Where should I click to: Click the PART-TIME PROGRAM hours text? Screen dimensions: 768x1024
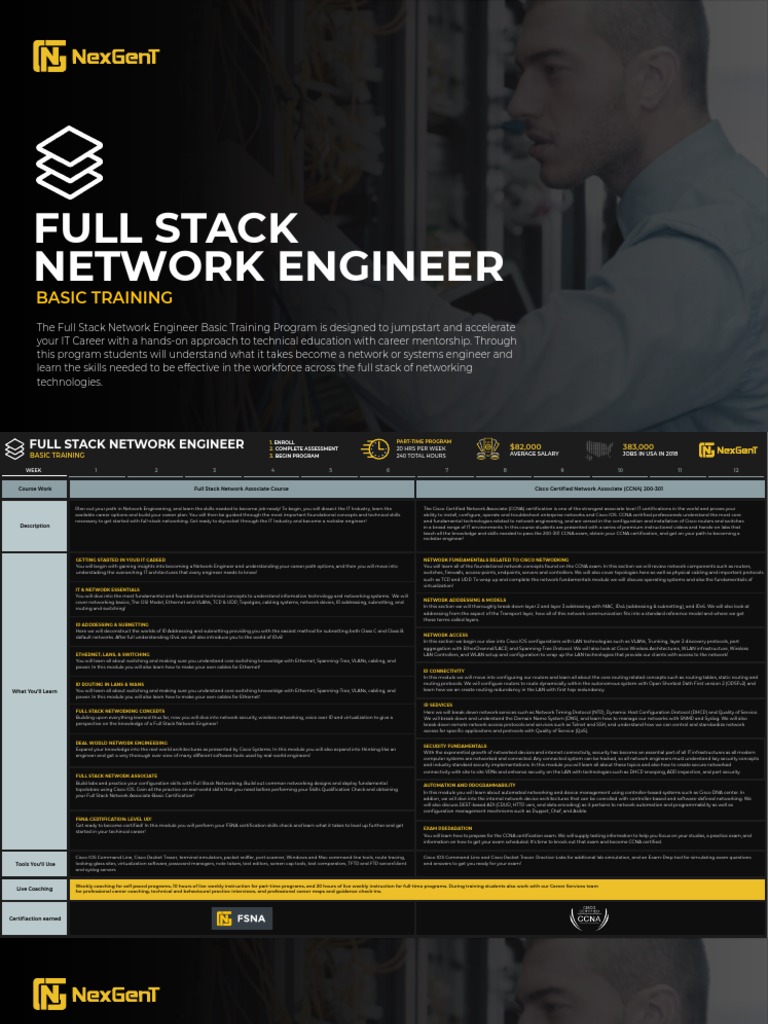coord(424,449)
